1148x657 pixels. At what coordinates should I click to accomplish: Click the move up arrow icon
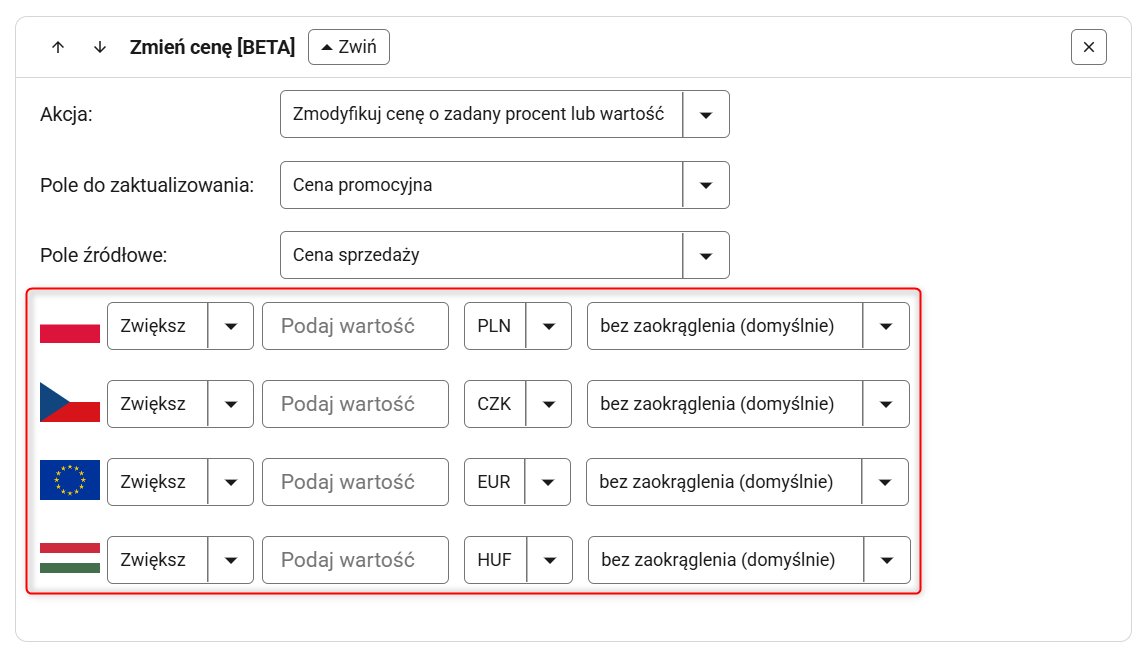tap(58, 47)
